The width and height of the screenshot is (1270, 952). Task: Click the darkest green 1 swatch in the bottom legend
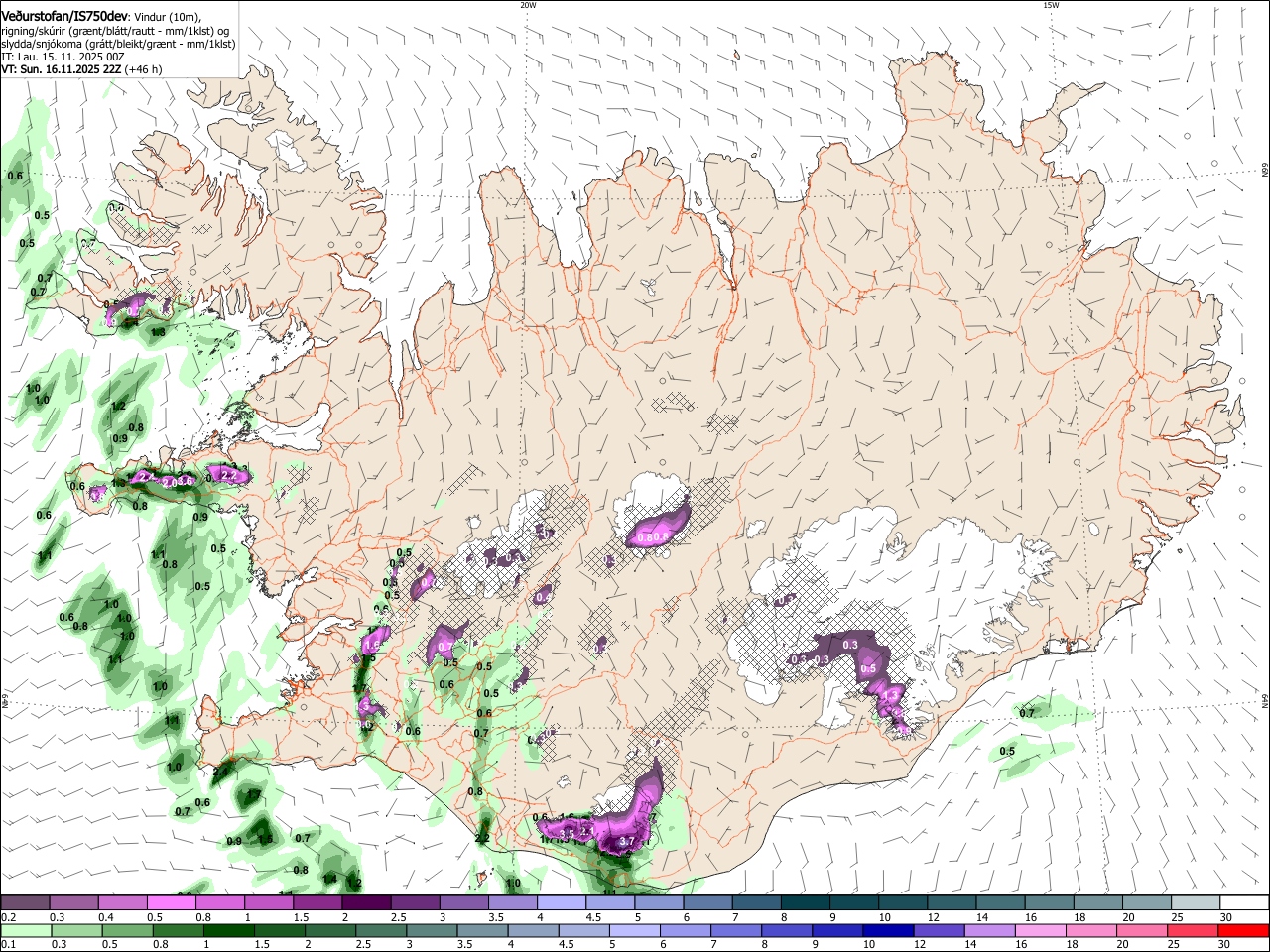pyautogui.click(x=228, y=930)
